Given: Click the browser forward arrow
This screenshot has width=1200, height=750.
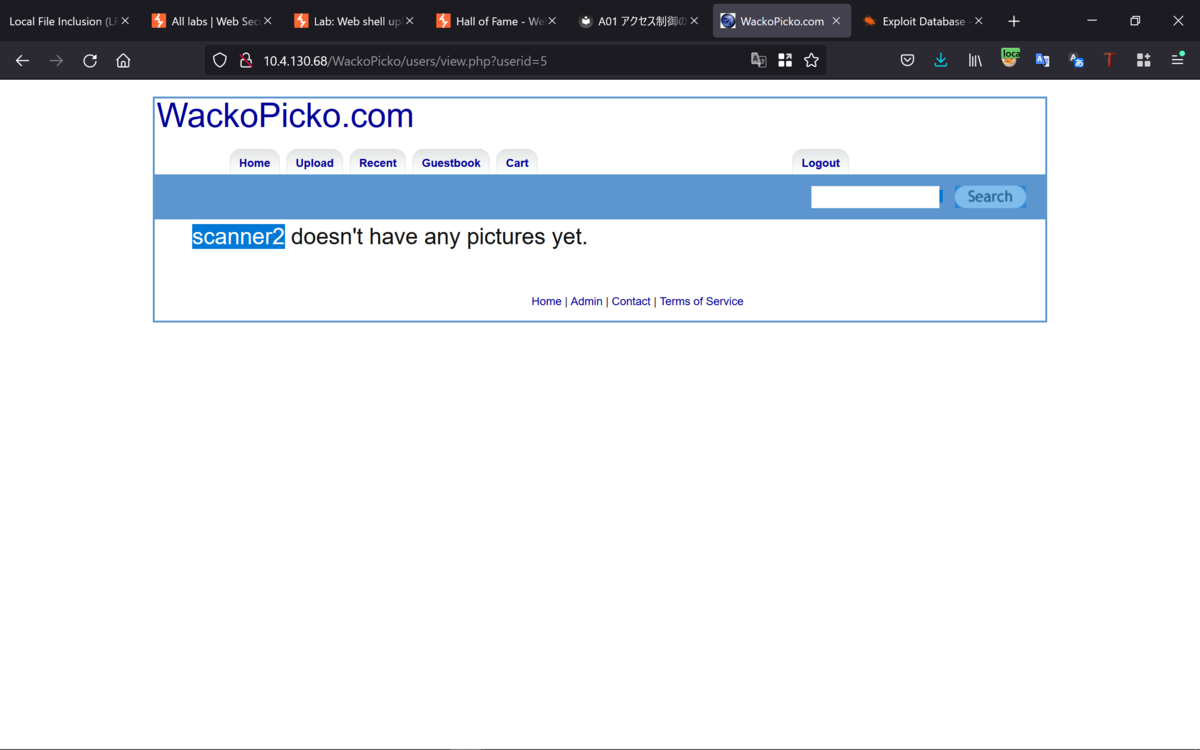Looking at the screenshot, I should pos(56,61).
